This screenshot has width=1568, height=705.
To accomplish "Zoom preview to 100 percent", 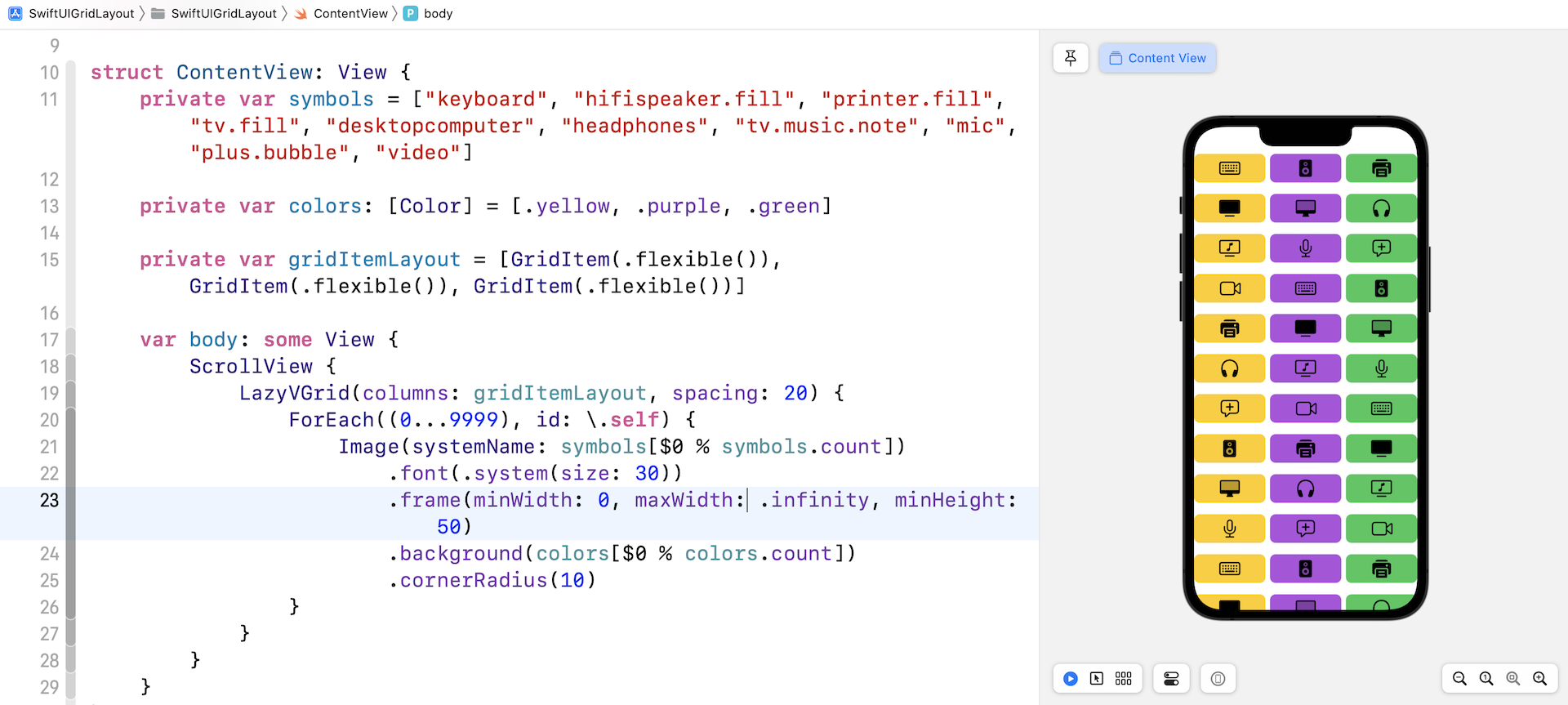I will [1486, 679].
